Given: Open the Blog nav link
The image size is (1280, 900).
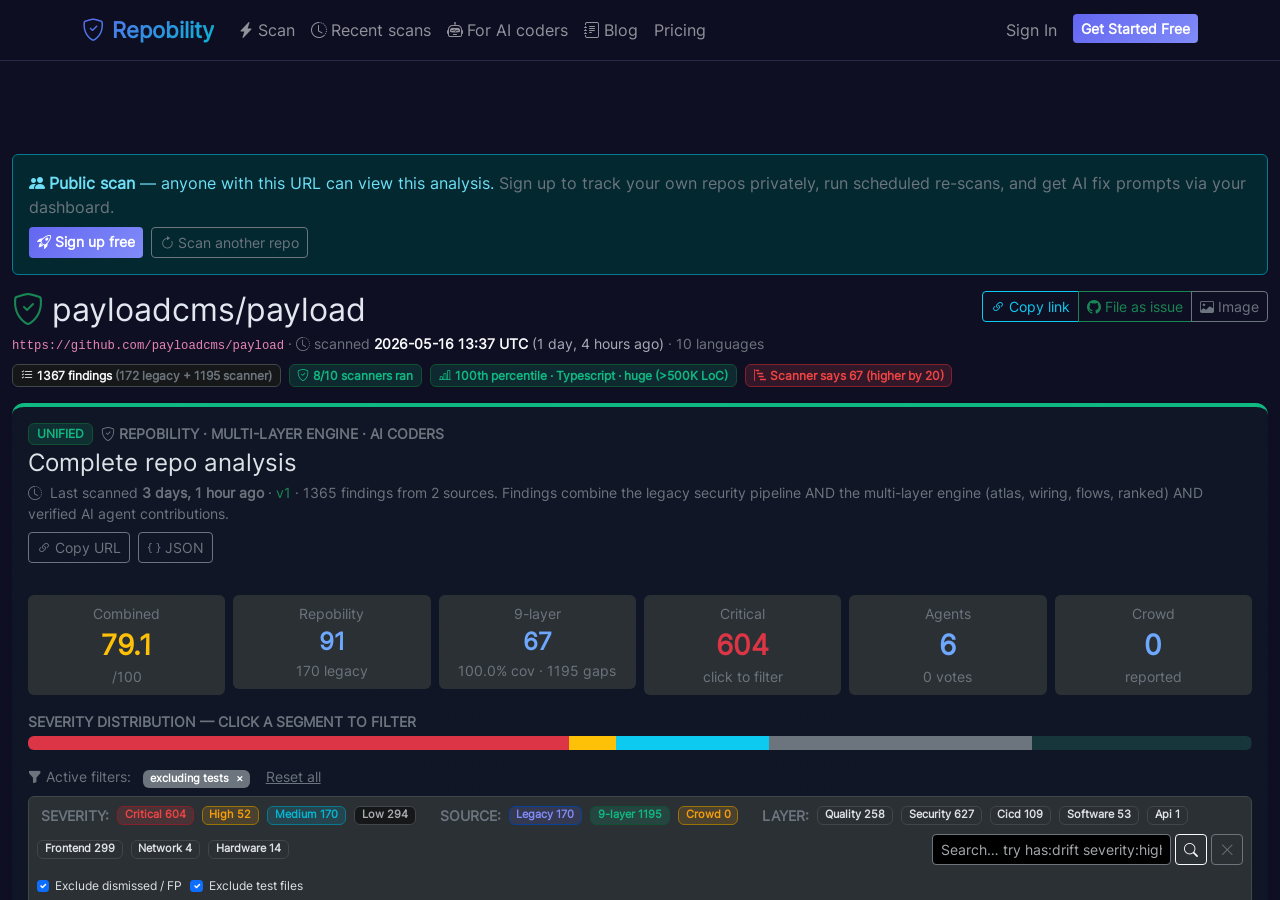Looking at the screenshot, I should [611, 30].
